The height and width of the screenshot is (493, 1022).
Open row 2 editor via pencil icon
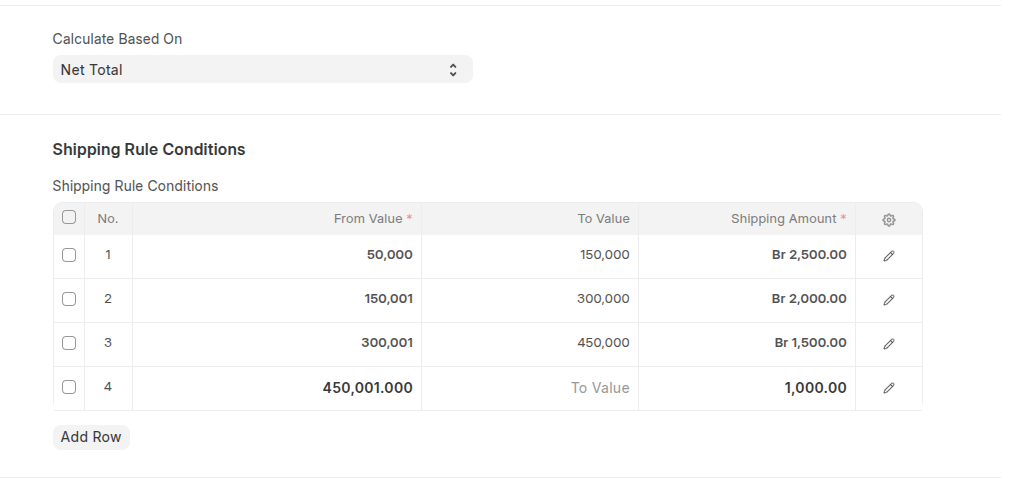click(888, 300)
